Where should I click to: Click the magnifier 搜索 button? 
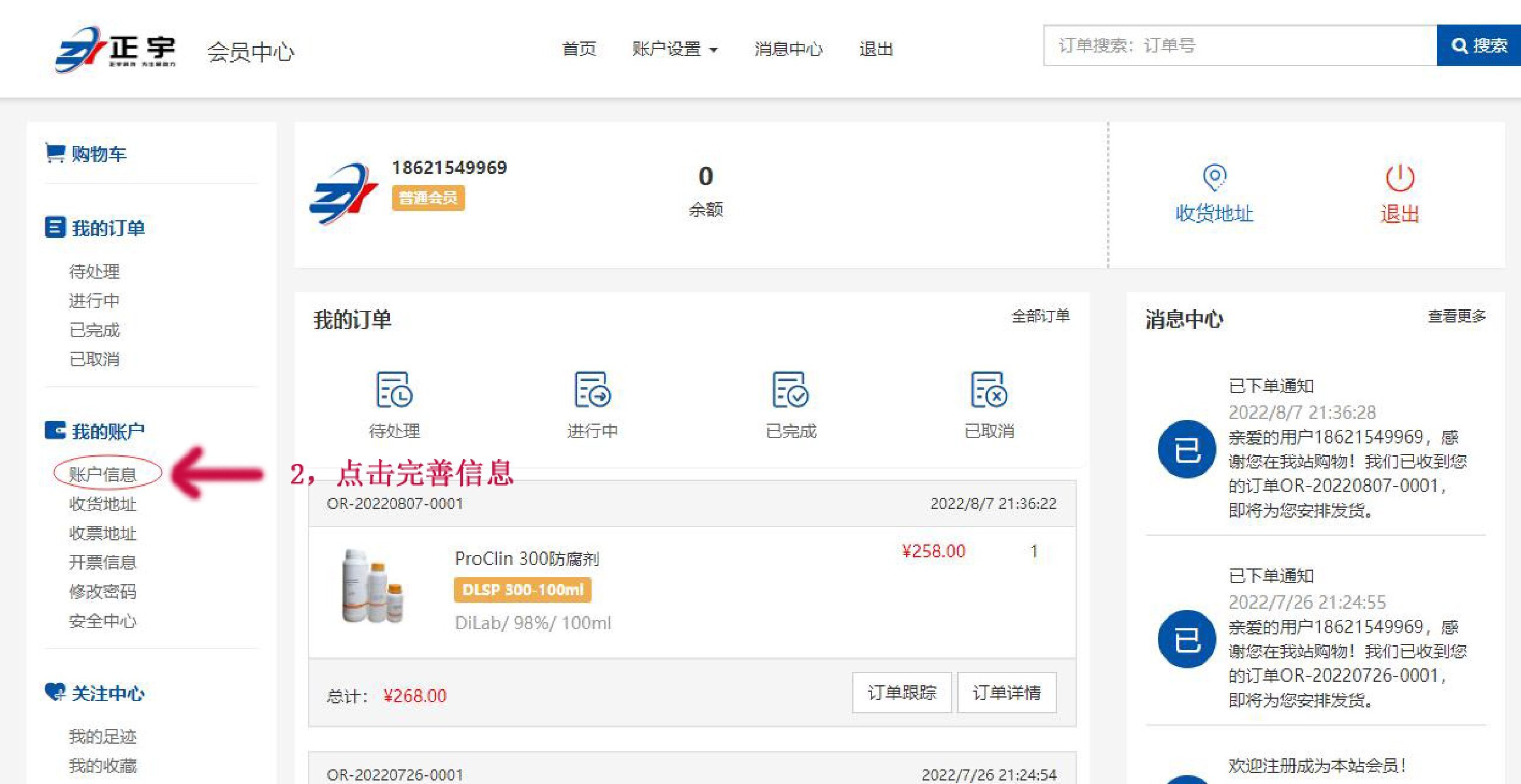point(1478,46)
